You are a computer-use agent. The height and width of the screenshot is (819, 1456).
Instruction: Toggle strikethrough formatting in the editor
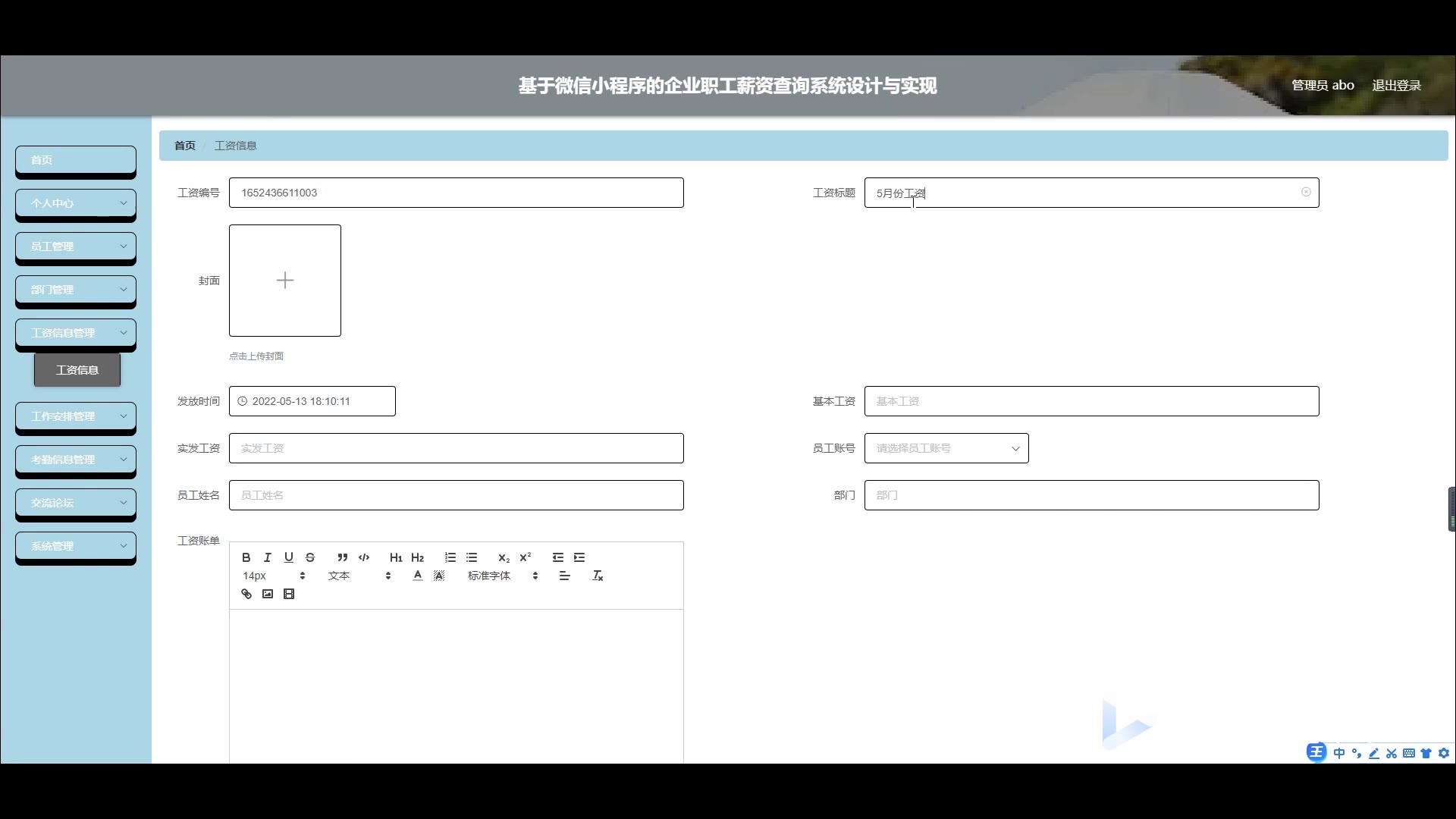pyautogui.click(x=310, y=557)
